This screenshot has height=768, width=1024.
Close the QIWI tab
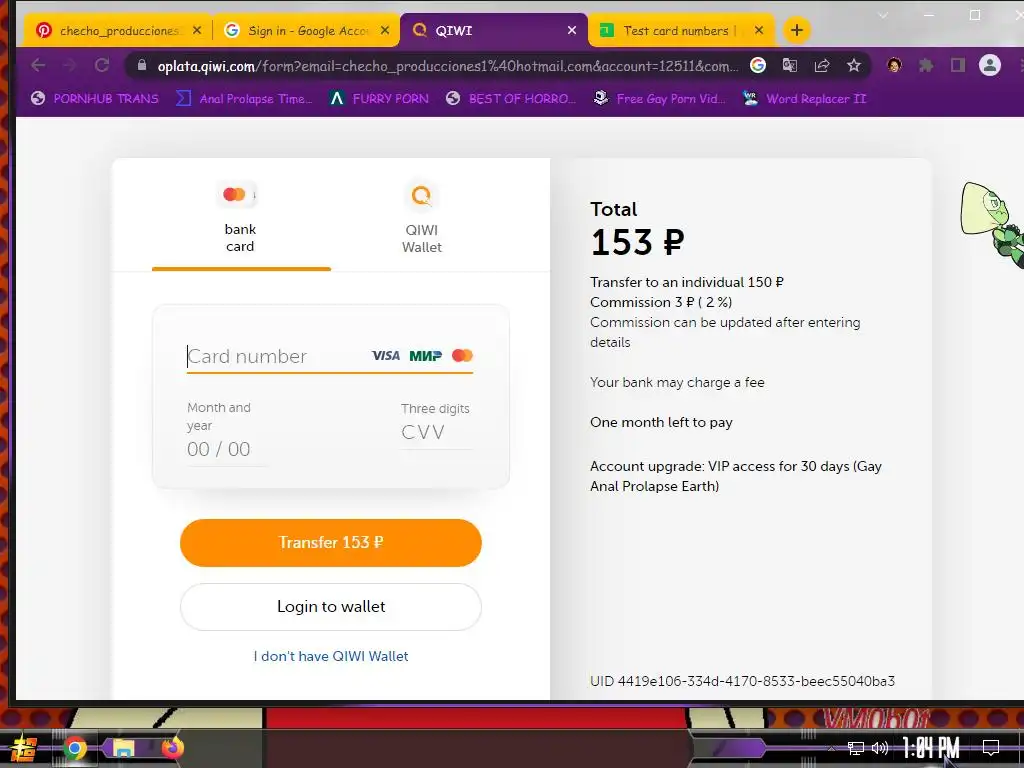[572, 30]
